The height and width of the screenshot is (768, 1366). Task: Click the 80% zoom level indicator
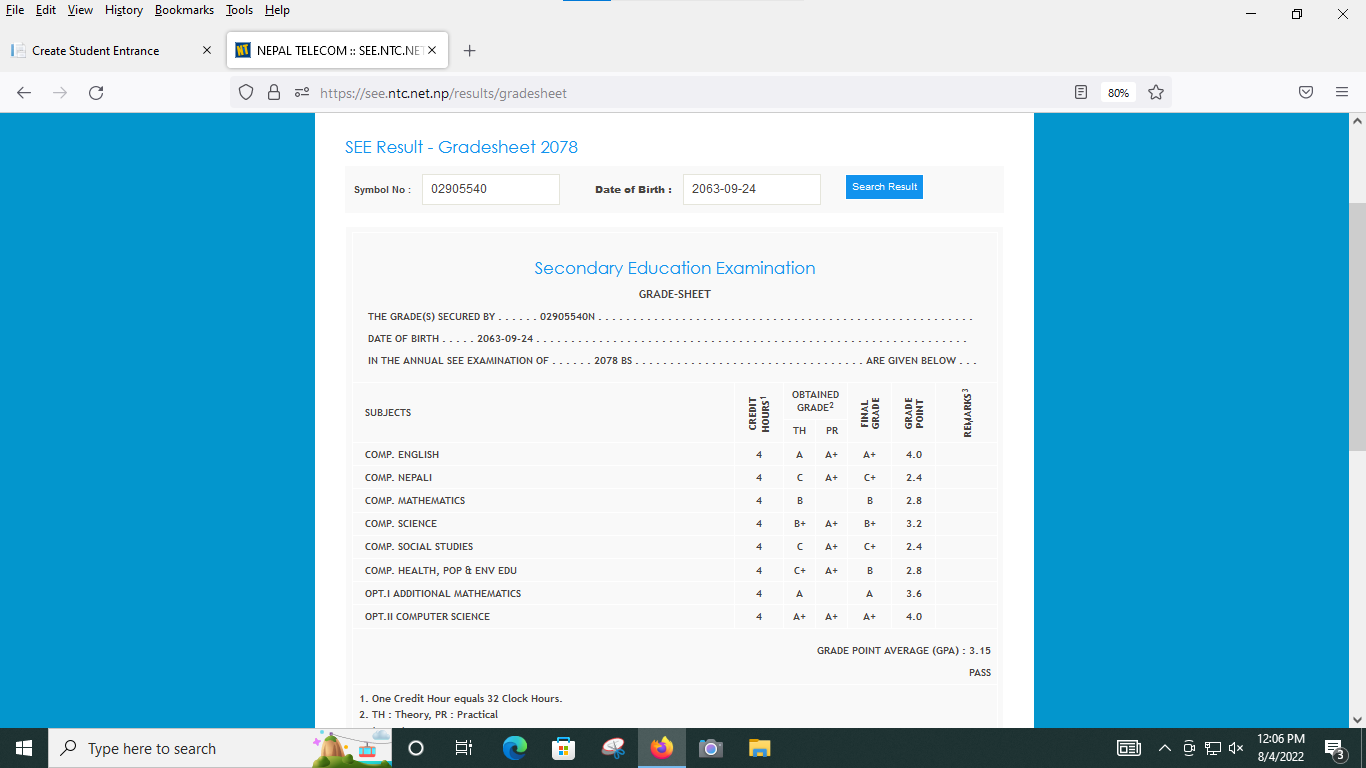coord(1118,93)
